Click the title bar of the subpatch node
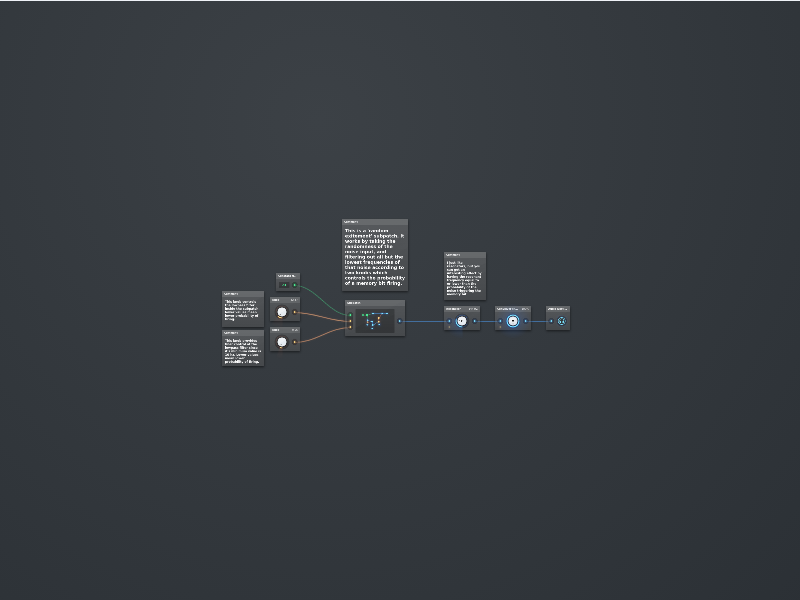The image size is (800, 600). click(375, 303)
